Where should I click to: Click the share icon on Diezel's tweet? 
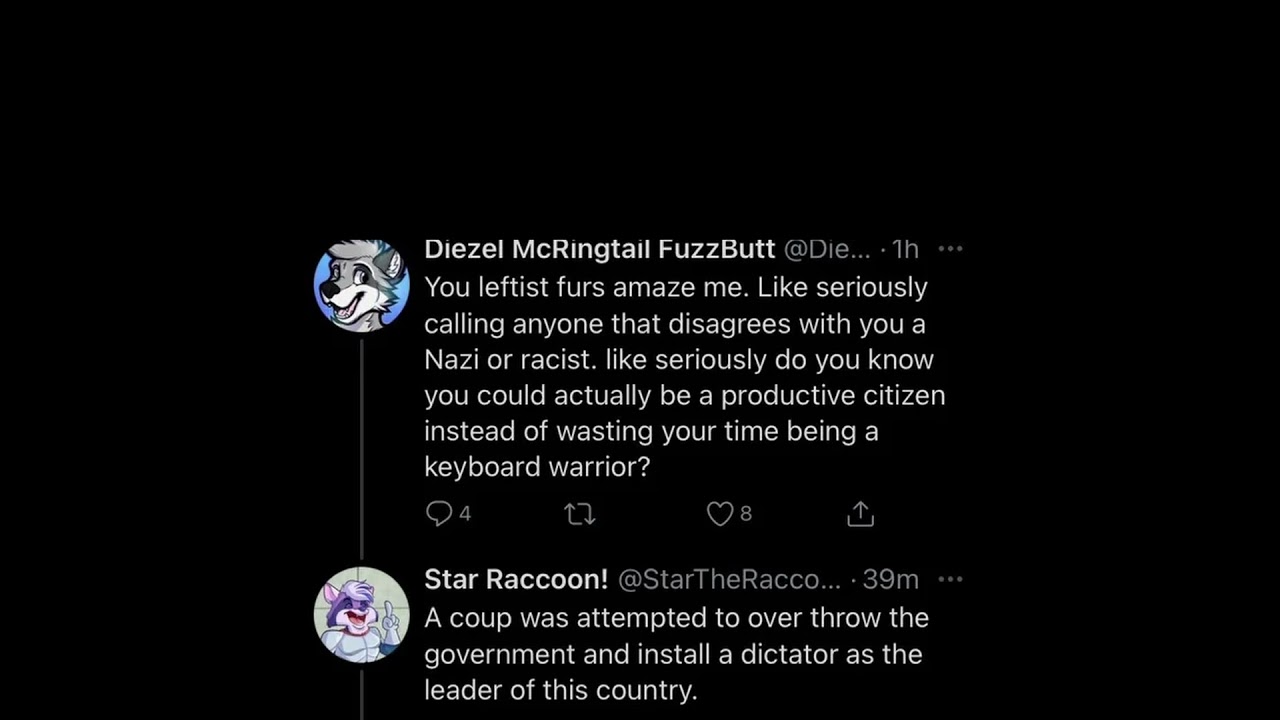(860, 514)
